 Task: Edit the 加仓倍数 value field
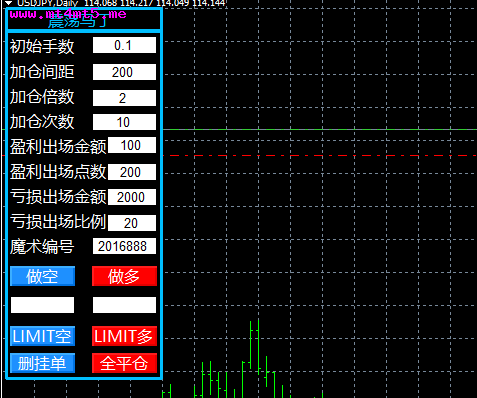click(124, 98)
